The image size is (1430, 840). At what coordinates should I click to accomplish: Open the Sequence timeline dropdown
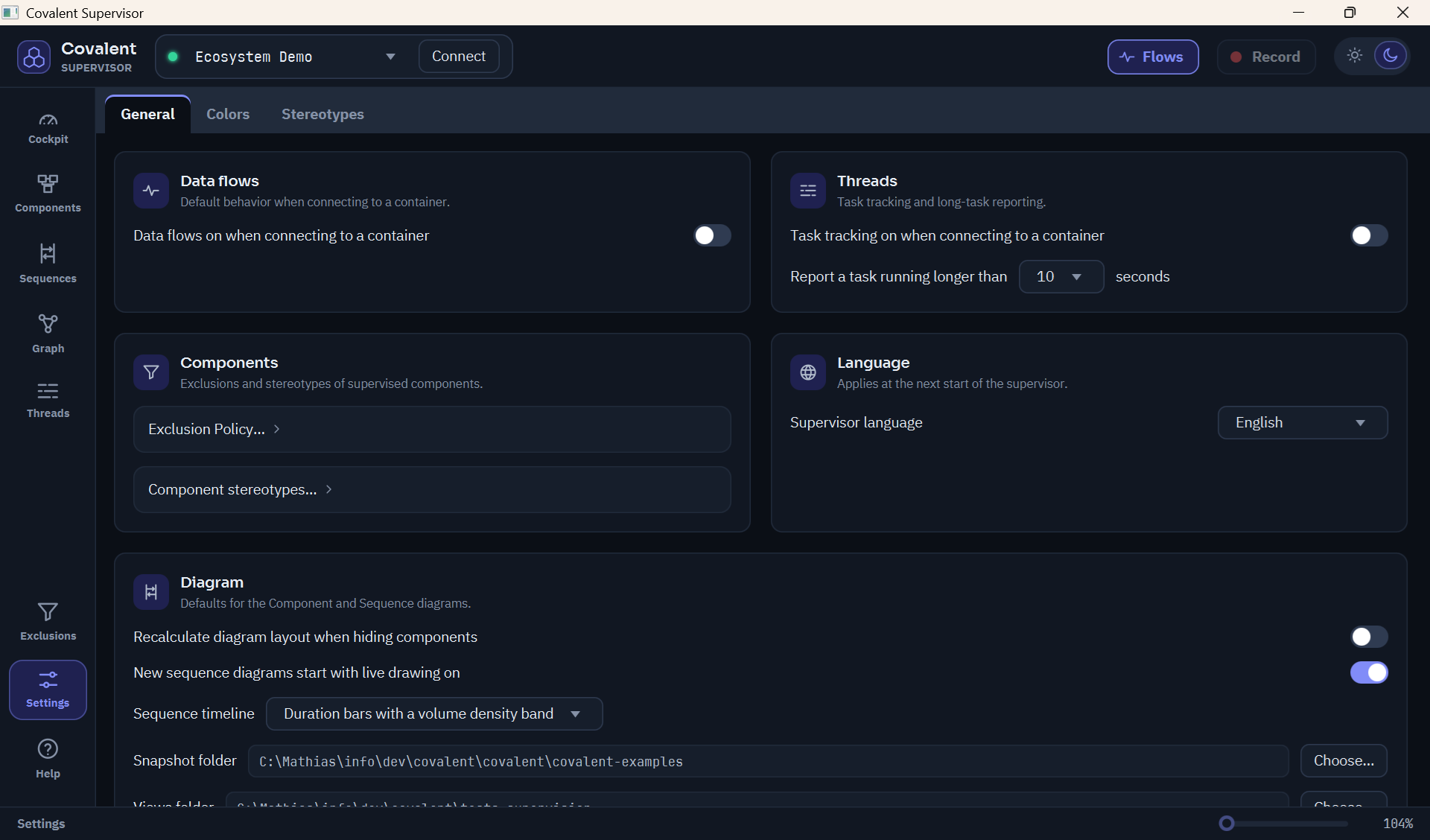[x=433, y=713]
